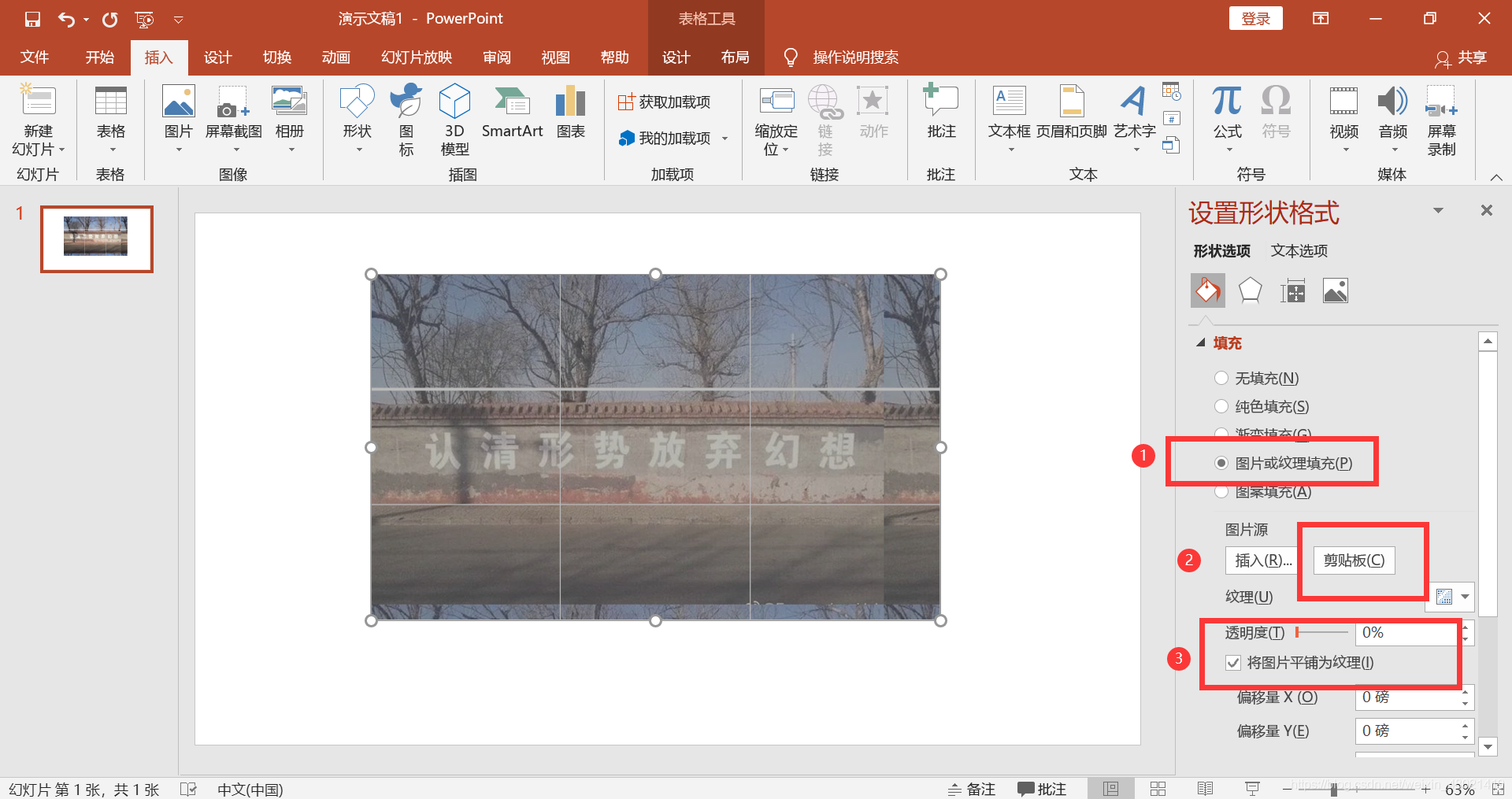1512x799 pixels.
Task: Open Ribbon Display Options button
Action: pos(1321,19)
